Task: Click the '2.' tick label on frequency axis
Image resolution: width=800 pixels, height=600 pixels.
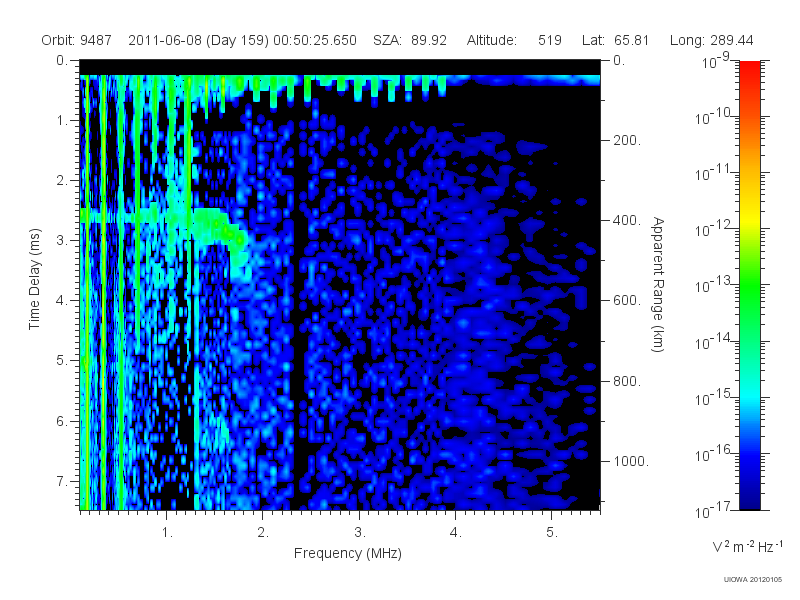Action: 263,533
